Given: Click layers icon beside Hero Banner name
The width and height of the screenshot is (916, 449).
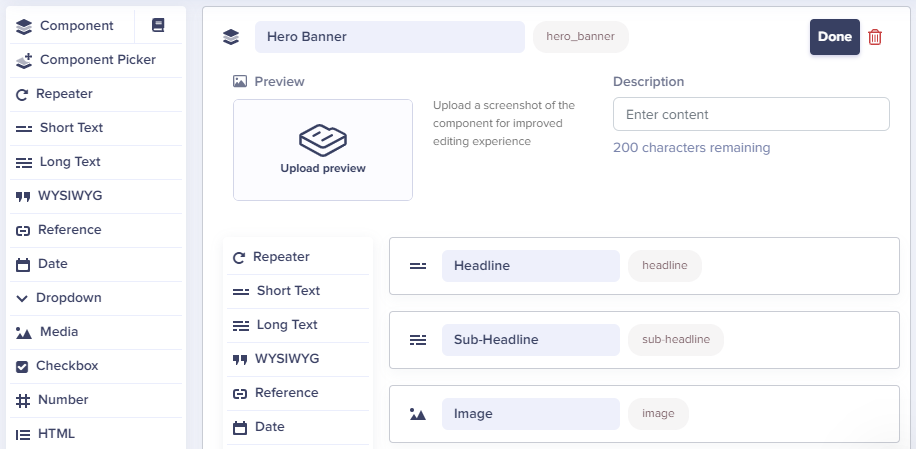Looking at the screenshot, I should coord(231,37).
